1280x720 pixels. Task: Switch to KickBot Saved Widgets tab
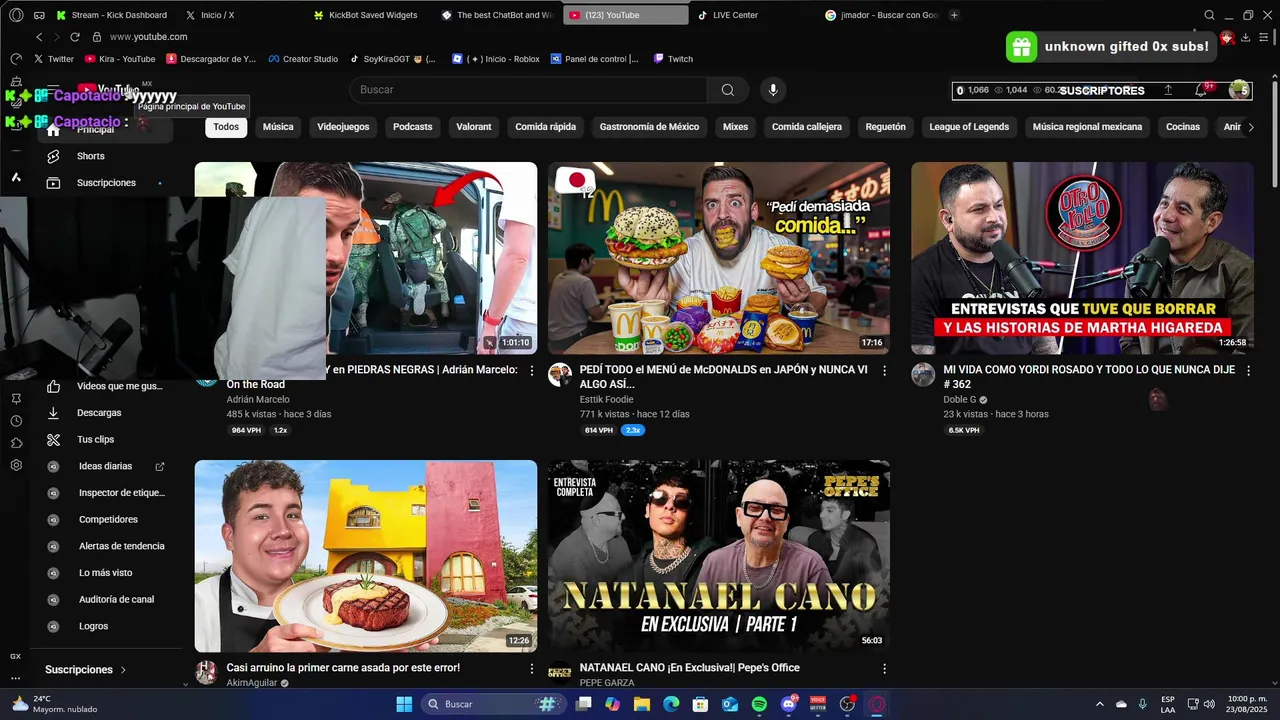click(x=373, y=15)
